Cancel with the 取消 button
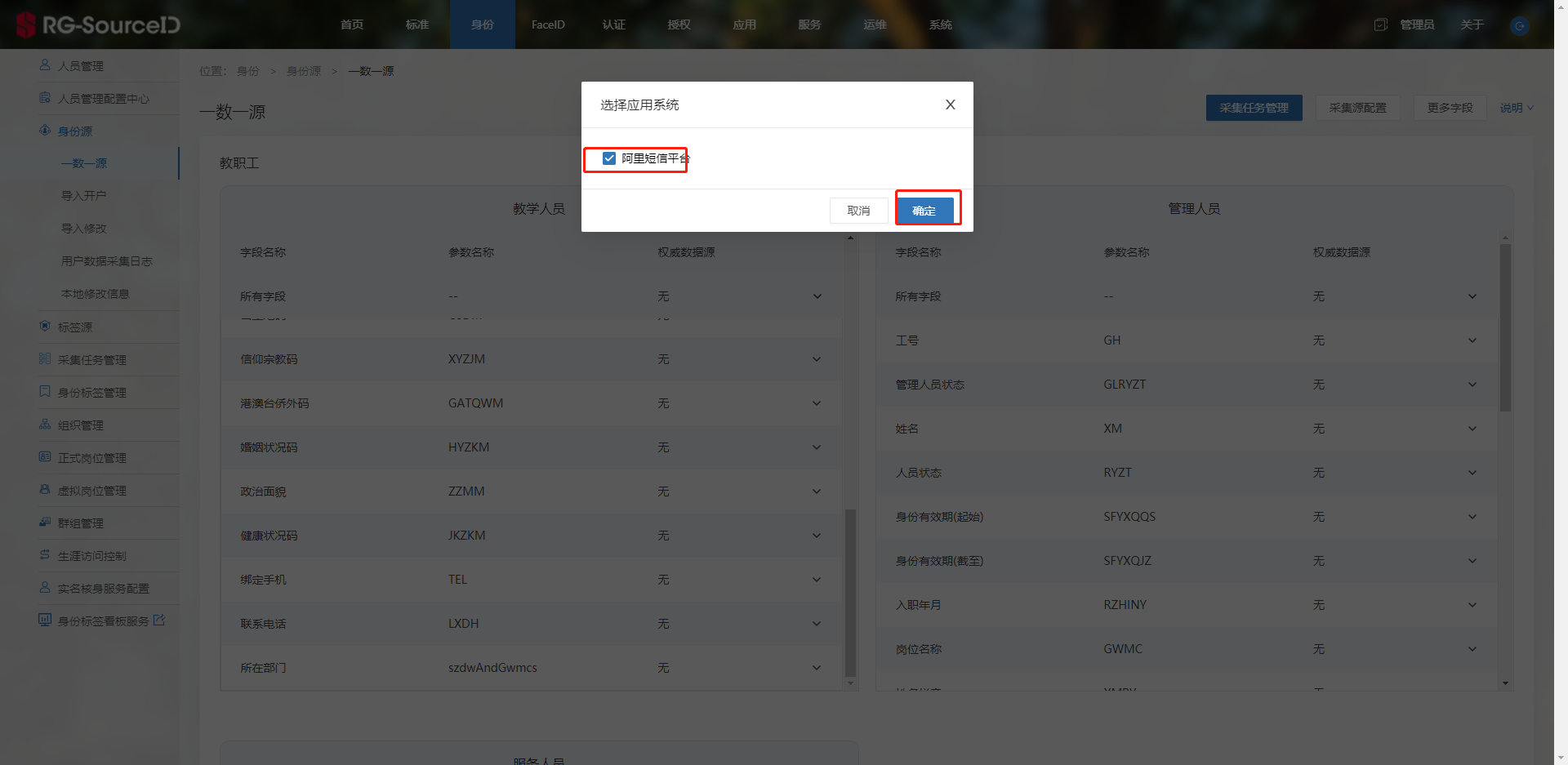The height and width of the screenshot is (765, 1568). (858, 211)
